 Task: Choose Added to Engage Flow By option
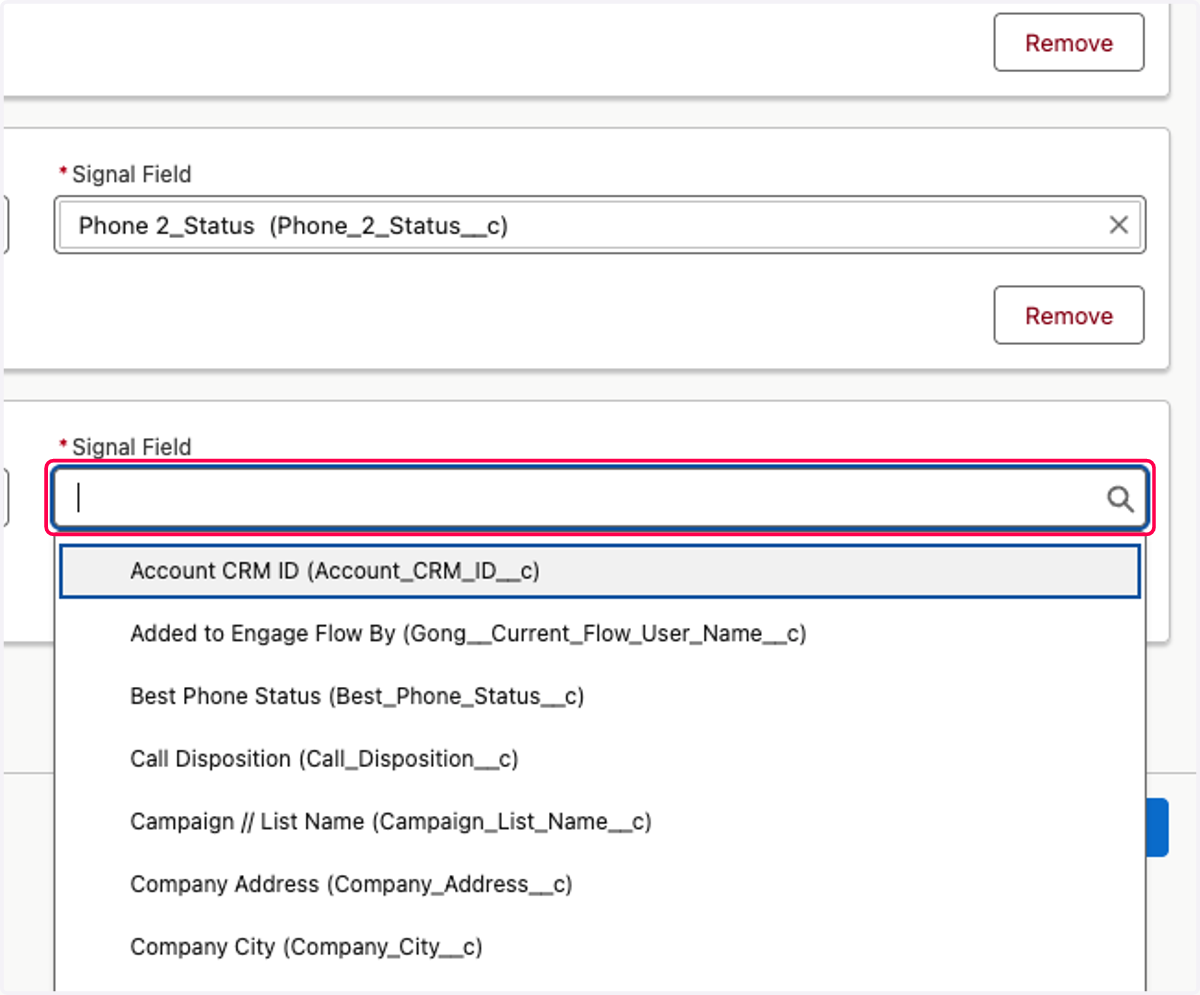[600, 633]
